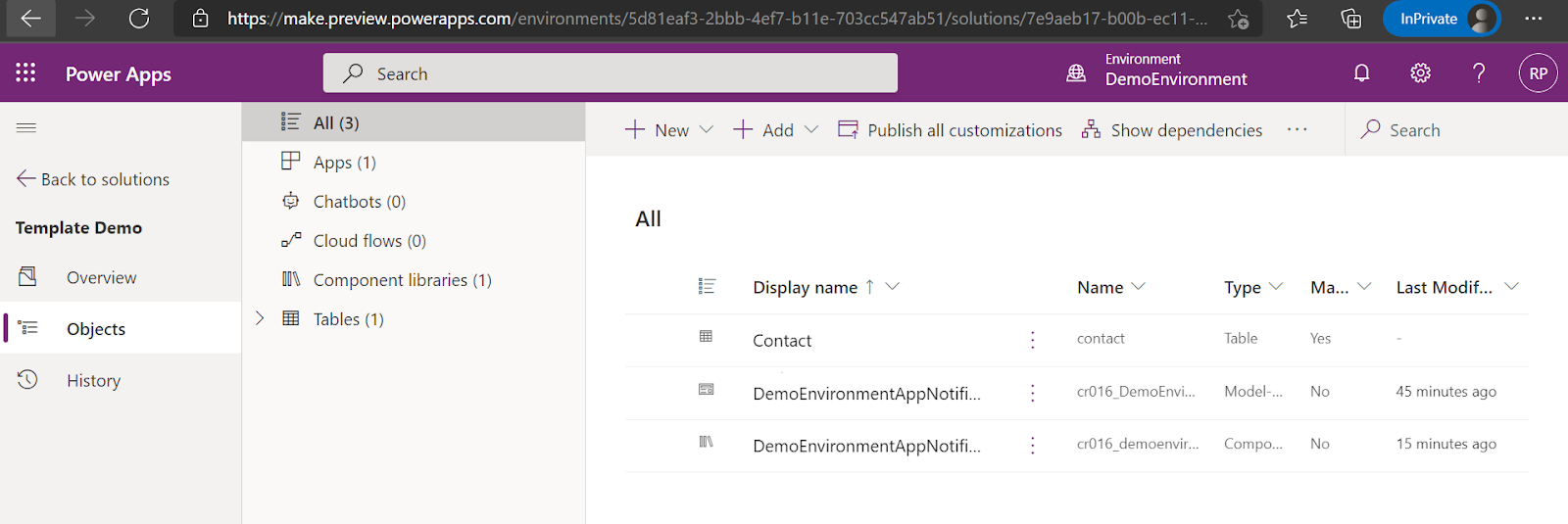The image size is (1568, 524).
Task: Open Contact row more actions dots
Action: (1032, 340)
